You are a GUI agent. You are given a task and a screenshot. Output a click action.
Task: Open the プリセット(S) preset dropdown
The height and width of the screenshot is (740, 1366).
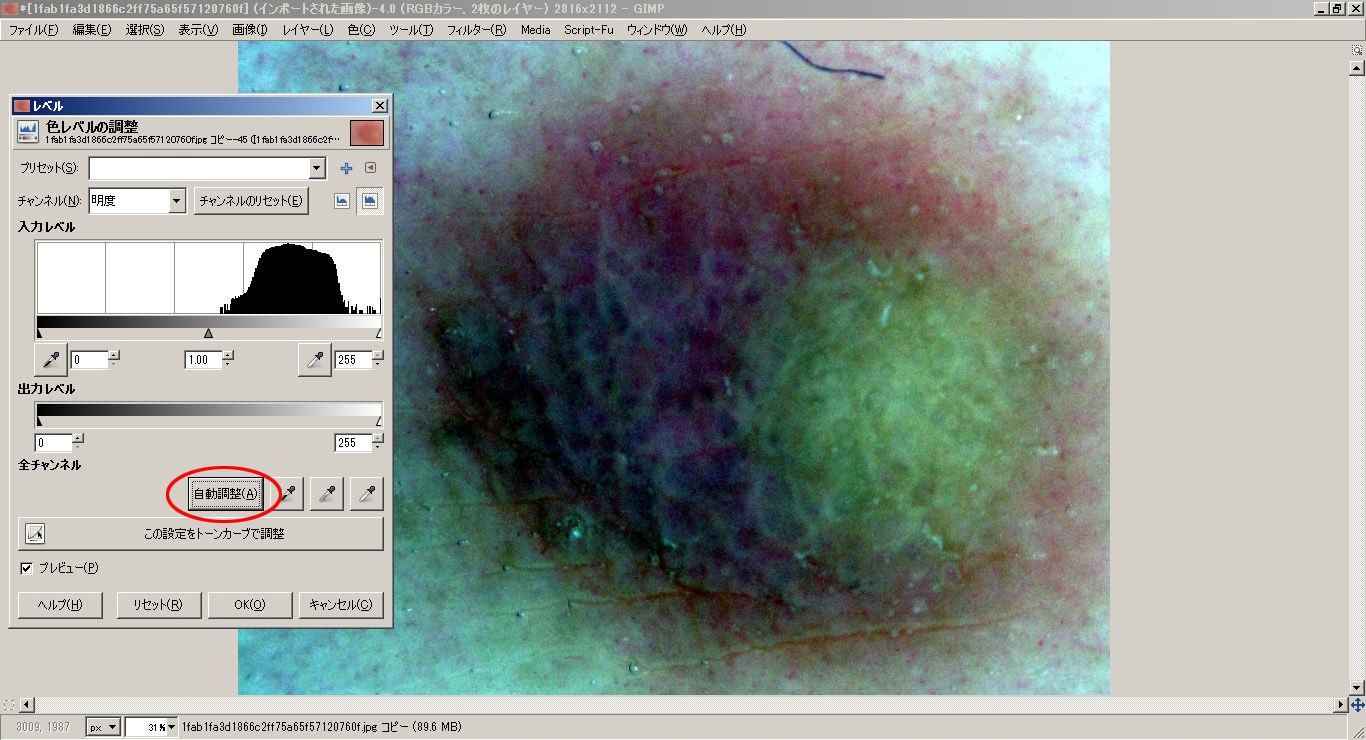[x=207, y=168]
